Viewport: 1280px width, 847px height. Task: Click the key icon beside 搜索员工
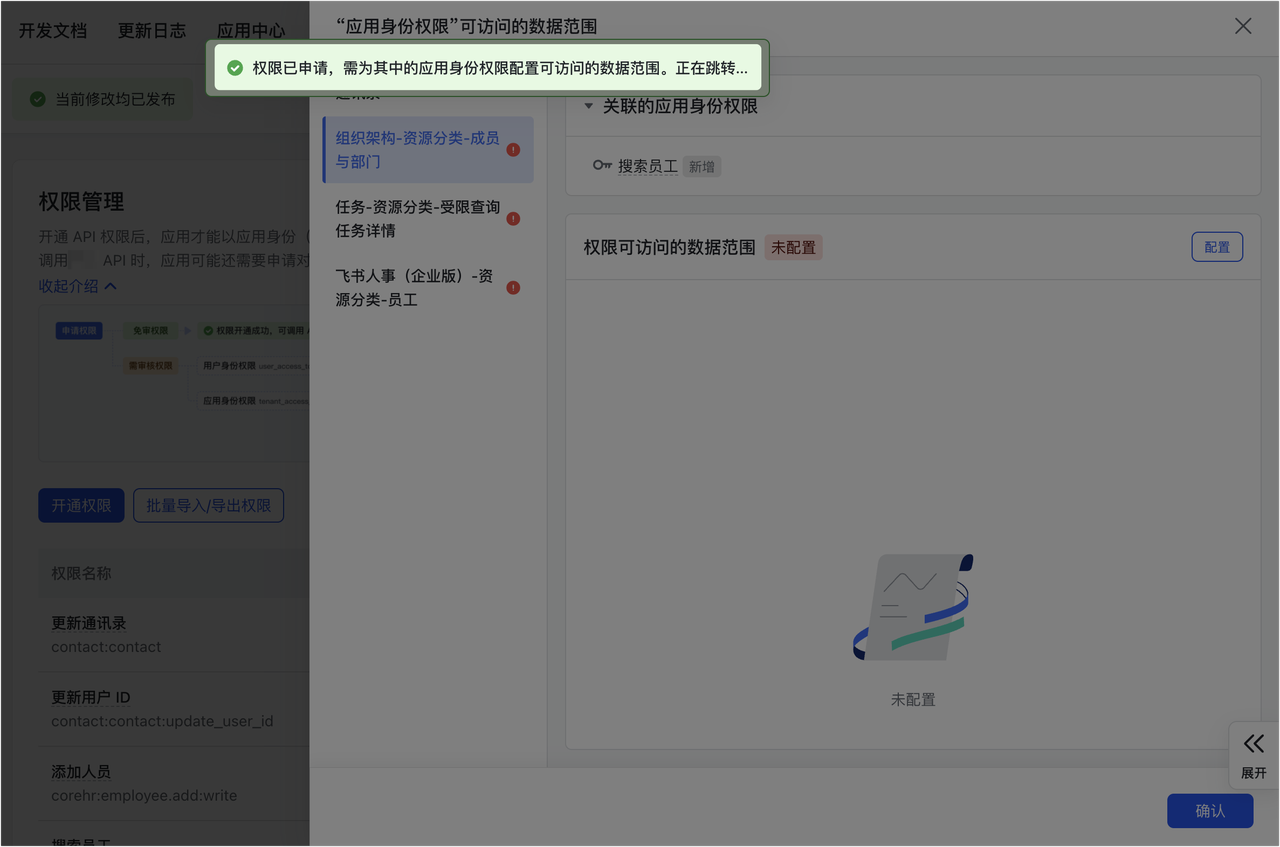pyautogui.click(x=601, y=166)
